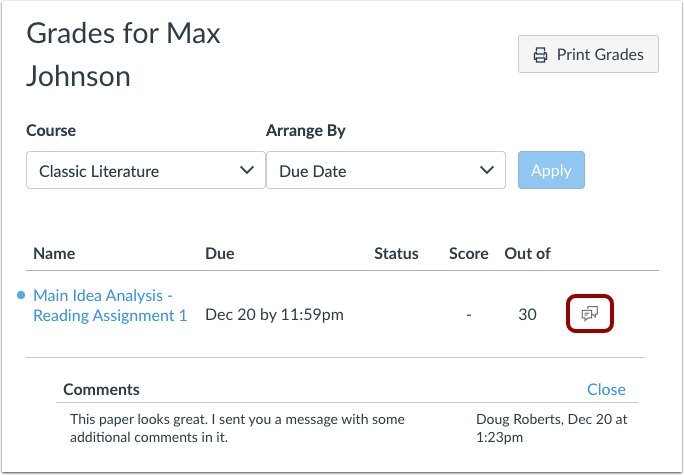Click Doug Roberts comment author and timestamp
Image resolution: width=684 pixels, height=475 pixels.
pyautogui.click(x=551, y=428)
